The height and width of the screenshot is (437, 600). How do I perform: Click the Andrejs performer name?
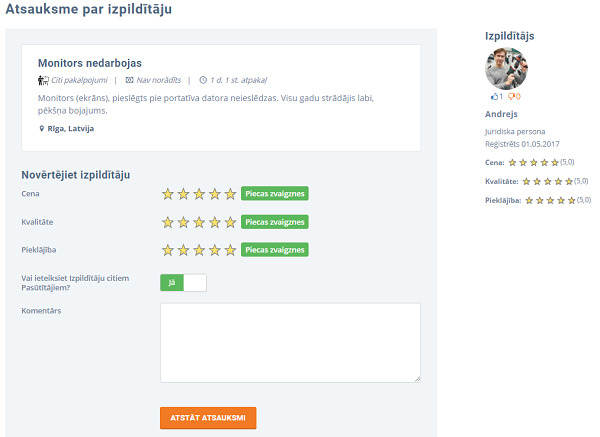501,114
